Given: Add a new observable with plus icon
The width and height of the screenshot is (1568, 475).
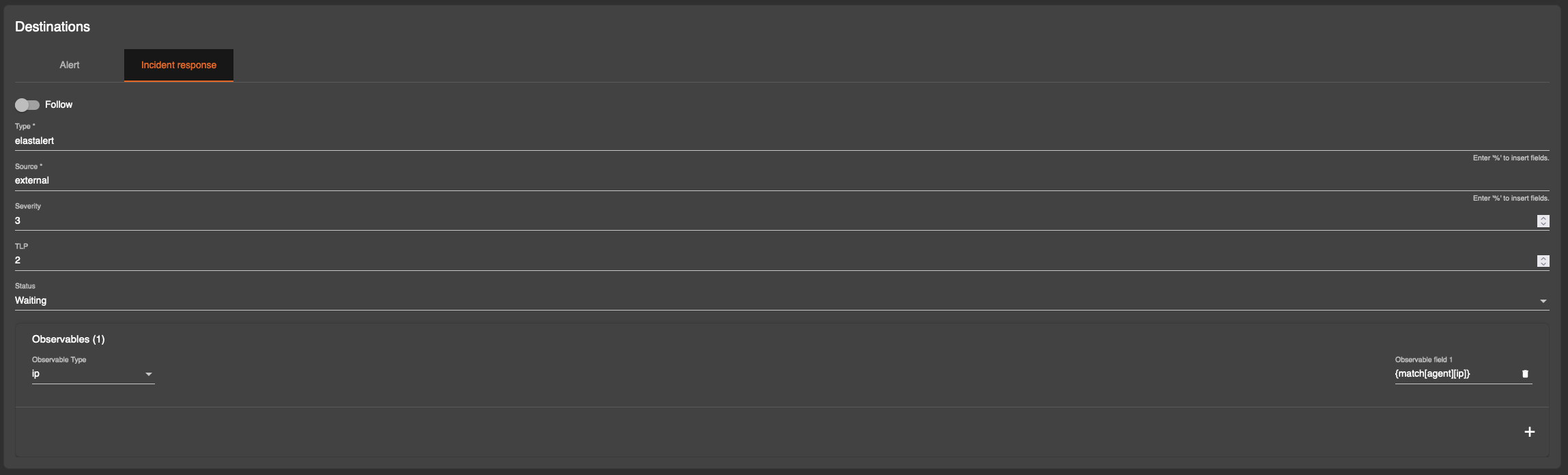Looking at the screenshot, I should pyautogui.click(x=1529, y=431).
